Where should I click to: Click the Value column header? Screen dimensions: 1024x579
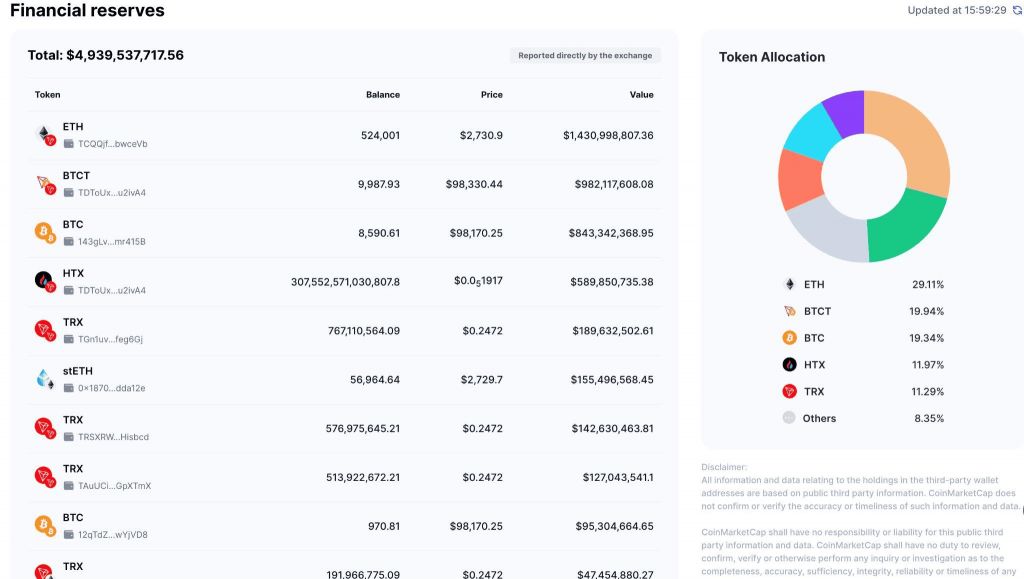pos(641,95)
